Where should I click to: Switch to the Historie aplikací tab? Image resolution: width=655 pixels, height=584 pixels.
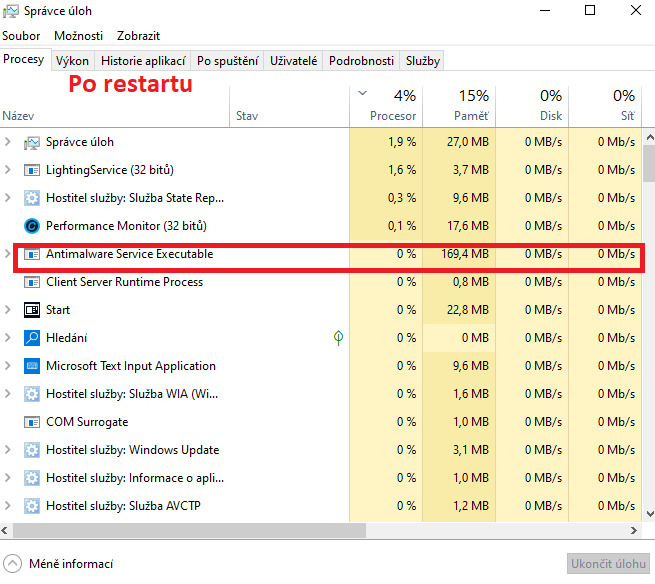click(143, 61)
